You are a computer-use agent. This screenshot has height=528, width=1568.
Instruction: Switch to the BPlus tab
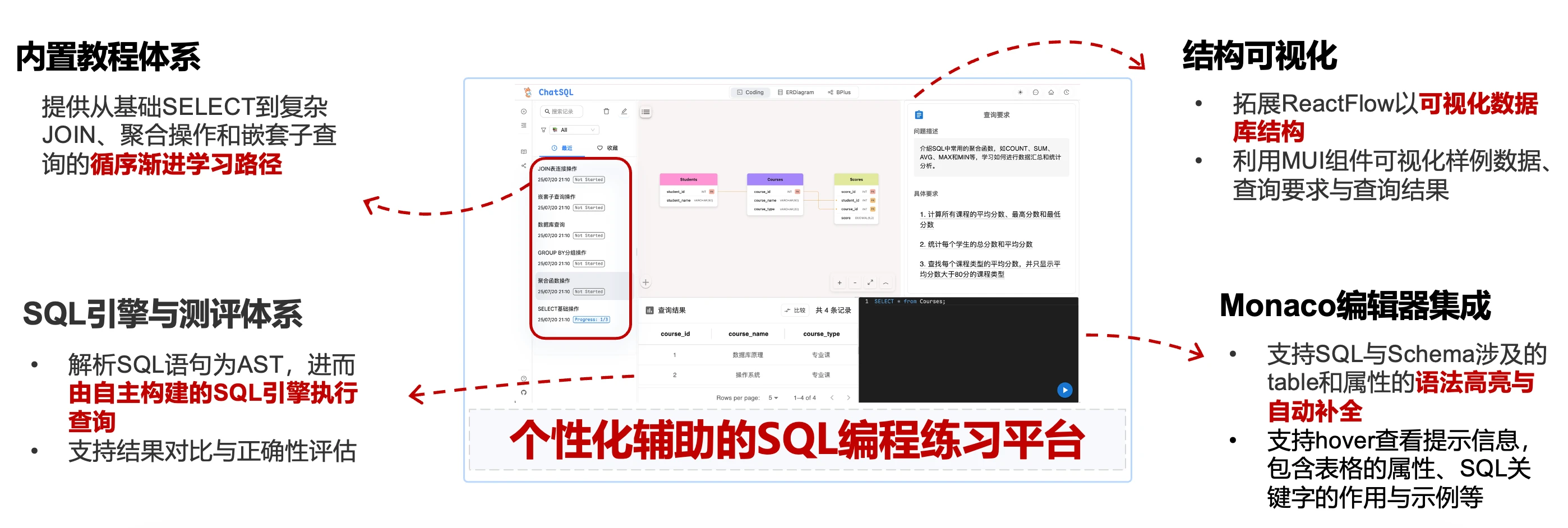(x=840, y=92)
